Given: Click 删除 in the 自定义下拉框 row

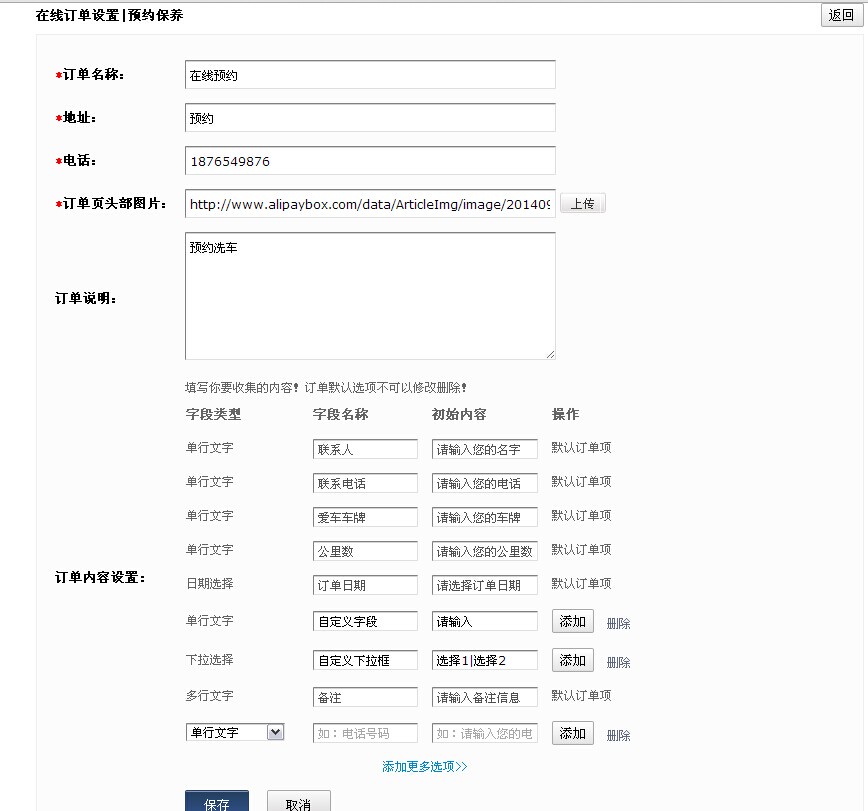Looking at the screenshot, I should point(618,662).
